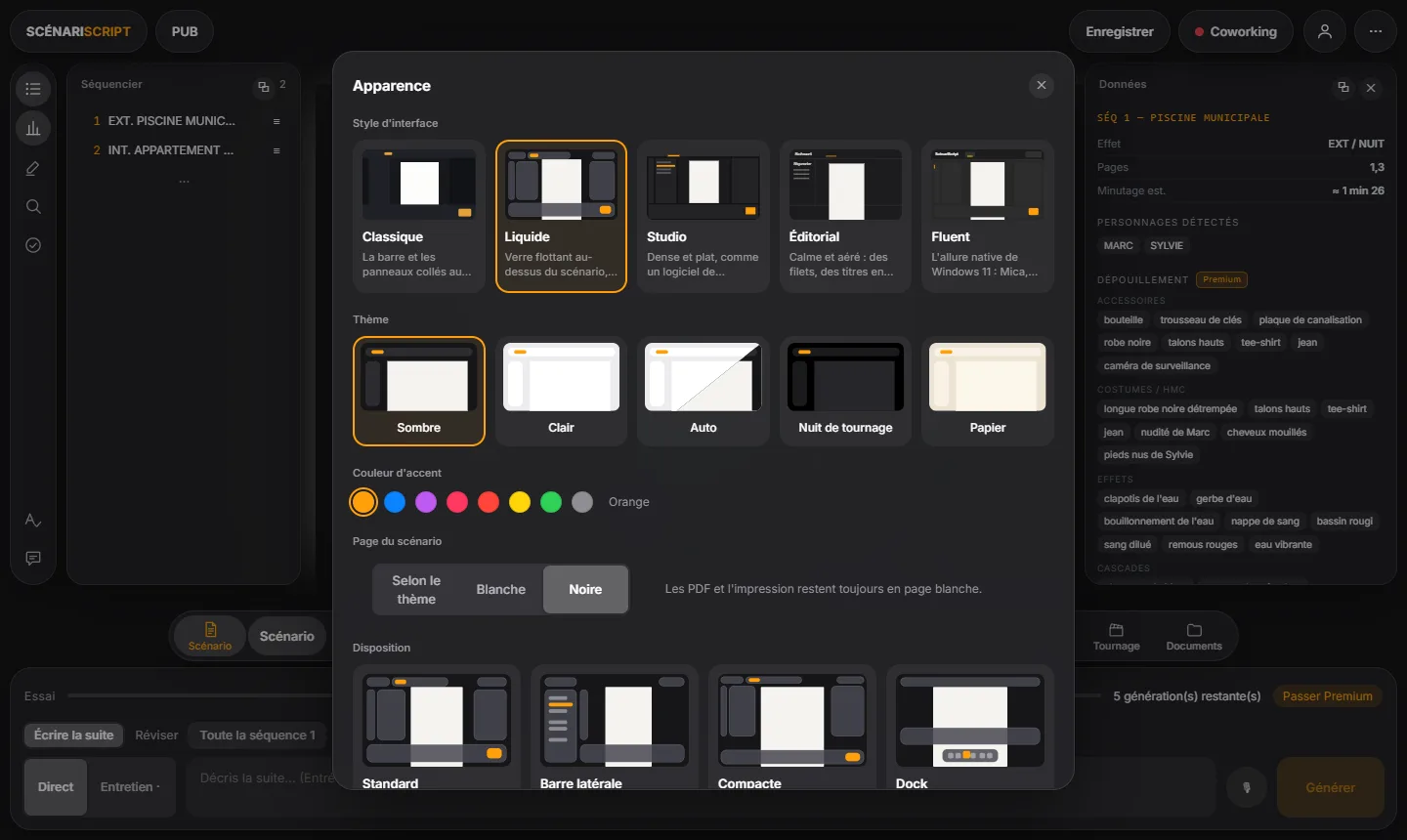Click the drag handle of EXT. PISCINE sequence

coord(277,121)
